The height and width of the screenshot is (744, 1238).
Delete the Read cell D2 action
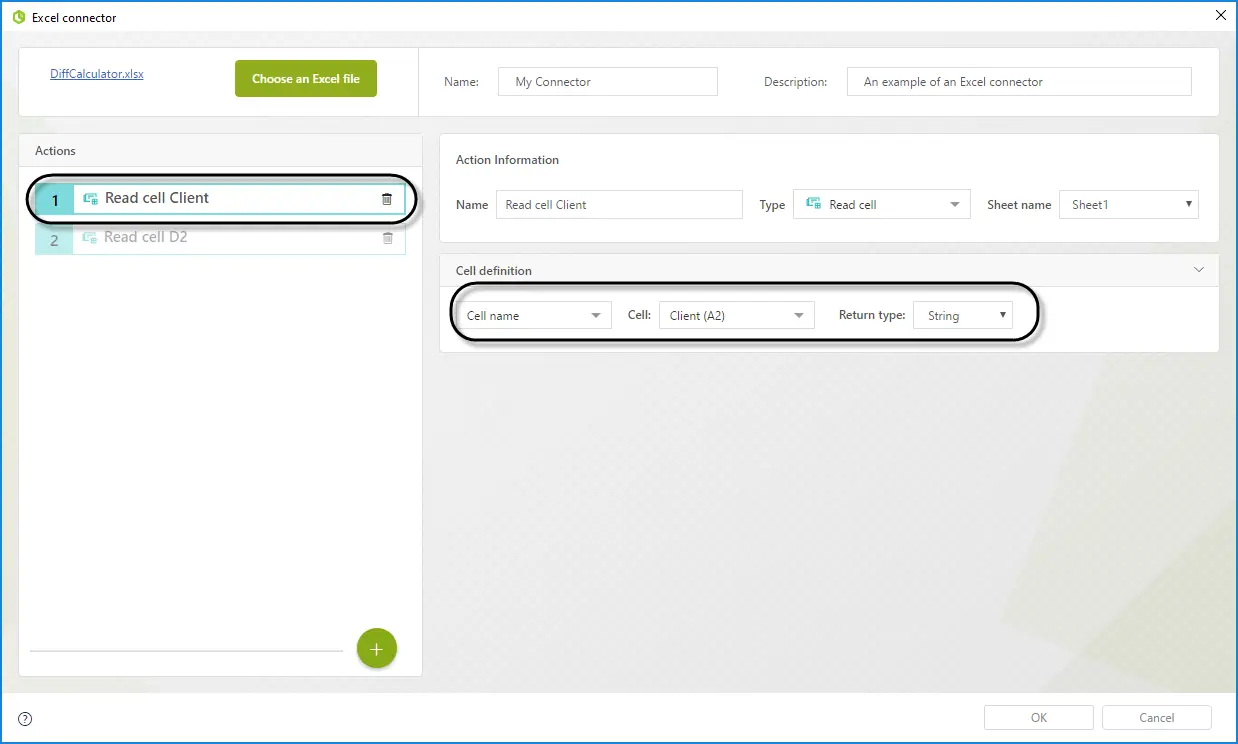click(x=388, y=238)
